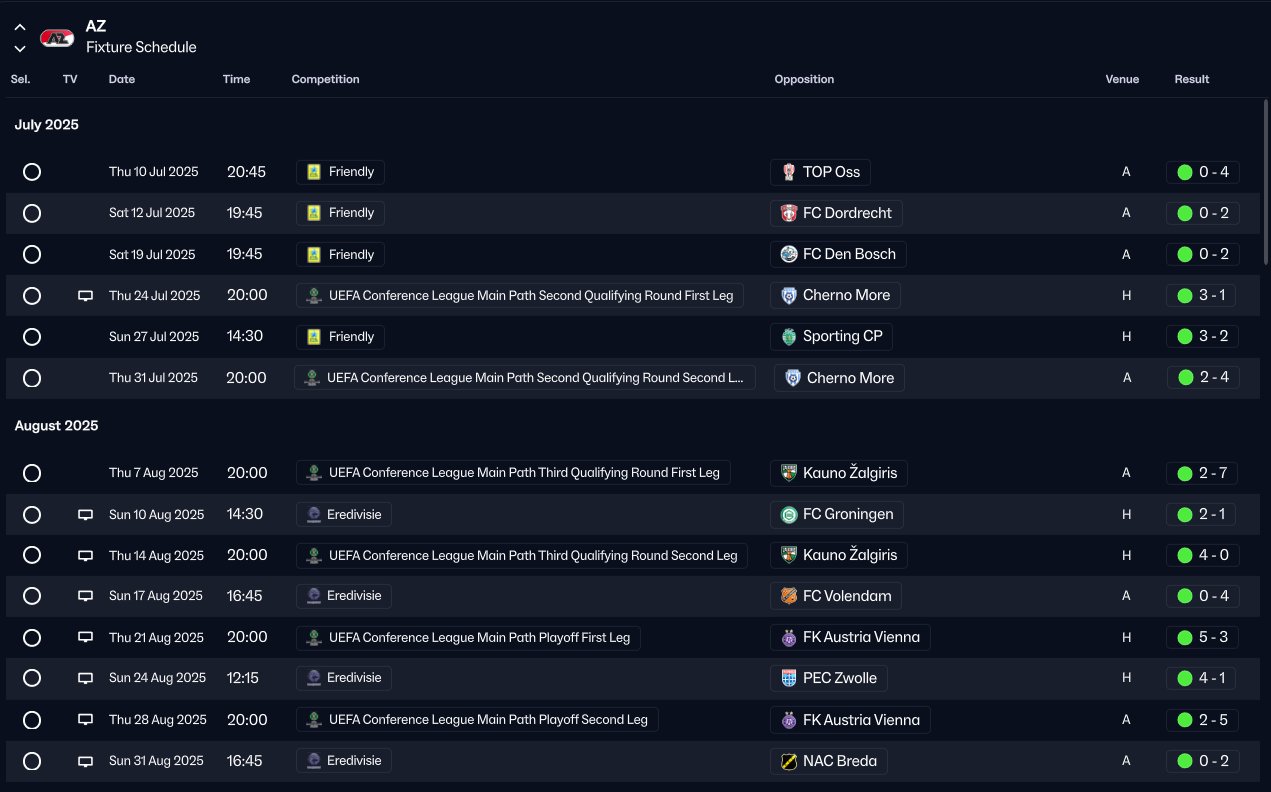Open TOP Oss club button
Viewport: 1271px width, 792px height.
[821, 172]
